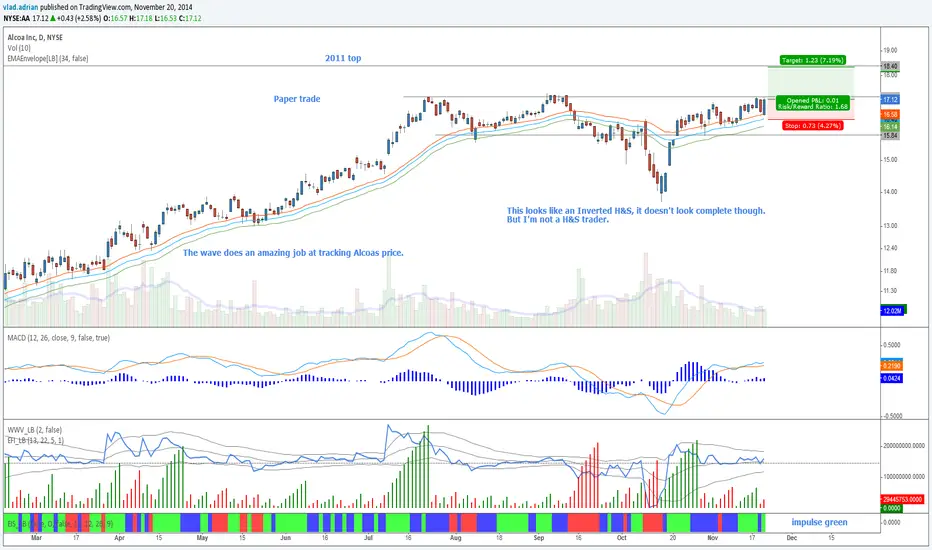Select the 15.84 price level tag
The image size is (932, 550).
pos(890,136)
